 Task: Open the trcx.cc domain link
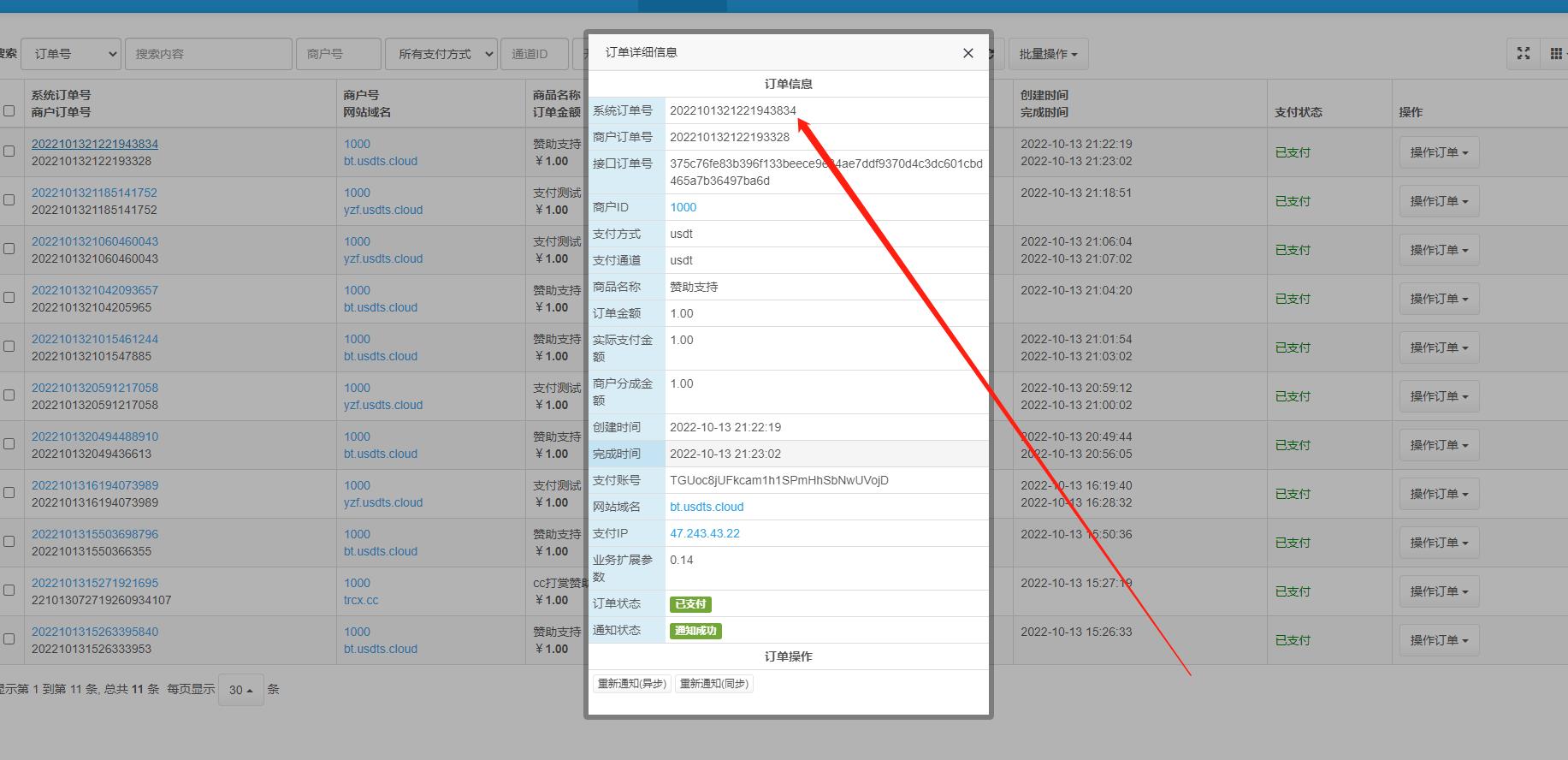[x=361, y=600]
